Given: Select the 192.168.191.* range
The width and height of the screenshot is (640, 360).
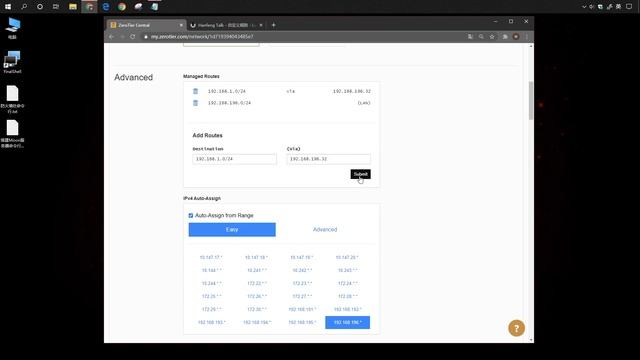Looking at the screenshot, I should tap(302, 309).
